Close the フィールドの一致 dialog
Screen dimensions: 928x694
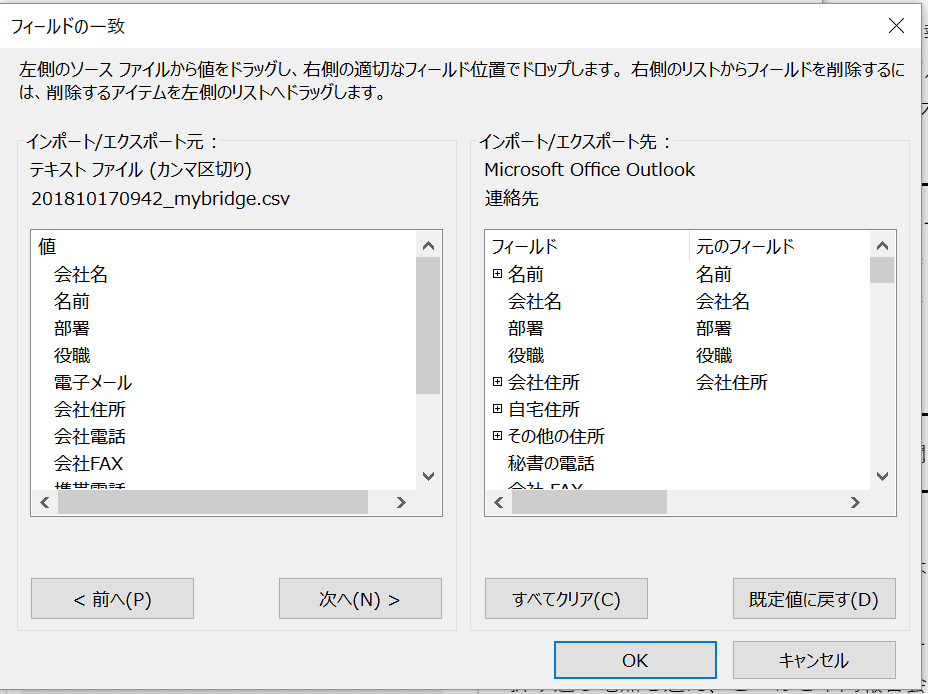pos(896,27)
